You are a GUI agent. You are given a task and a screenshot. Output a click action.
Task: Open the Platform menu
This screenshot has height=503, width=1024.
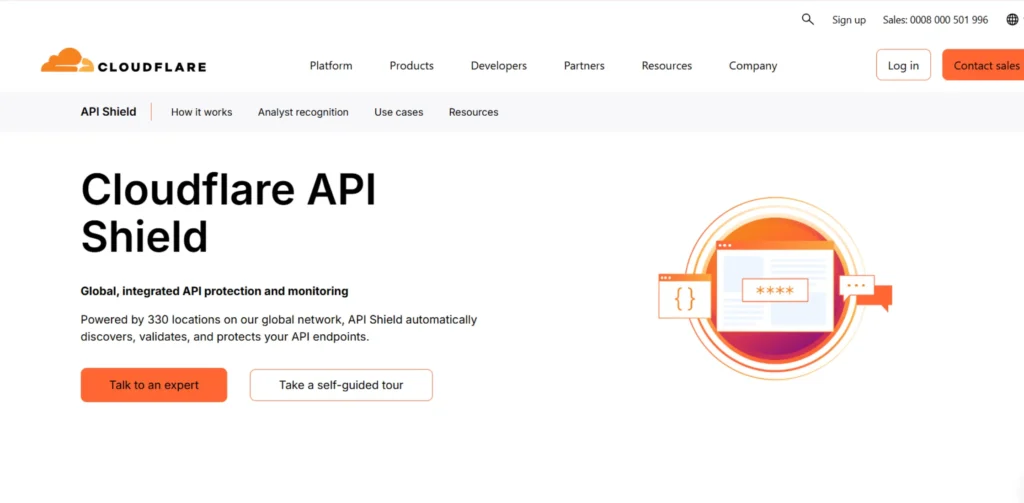pyautogui.click(x=331, y=65)
